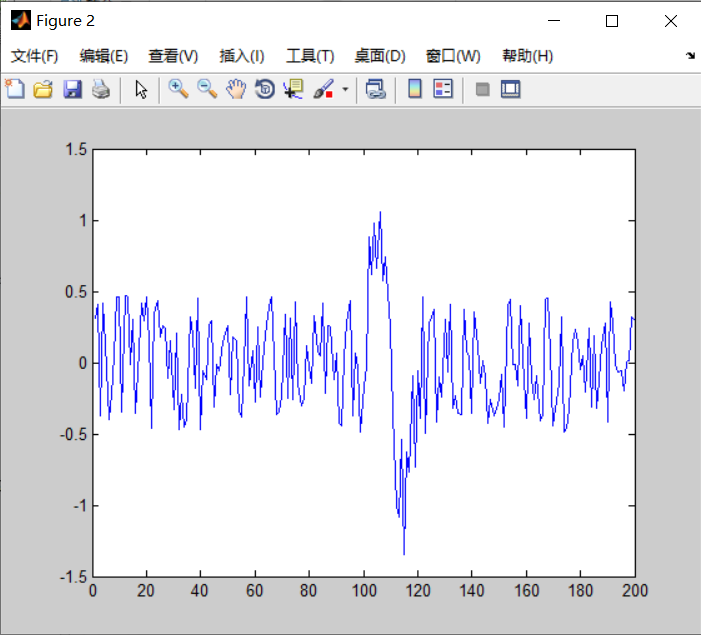The width and height of the screenshot is (701, 635).
Task: Save the figure using the floppy disk icon
Action: coord(72,89)
